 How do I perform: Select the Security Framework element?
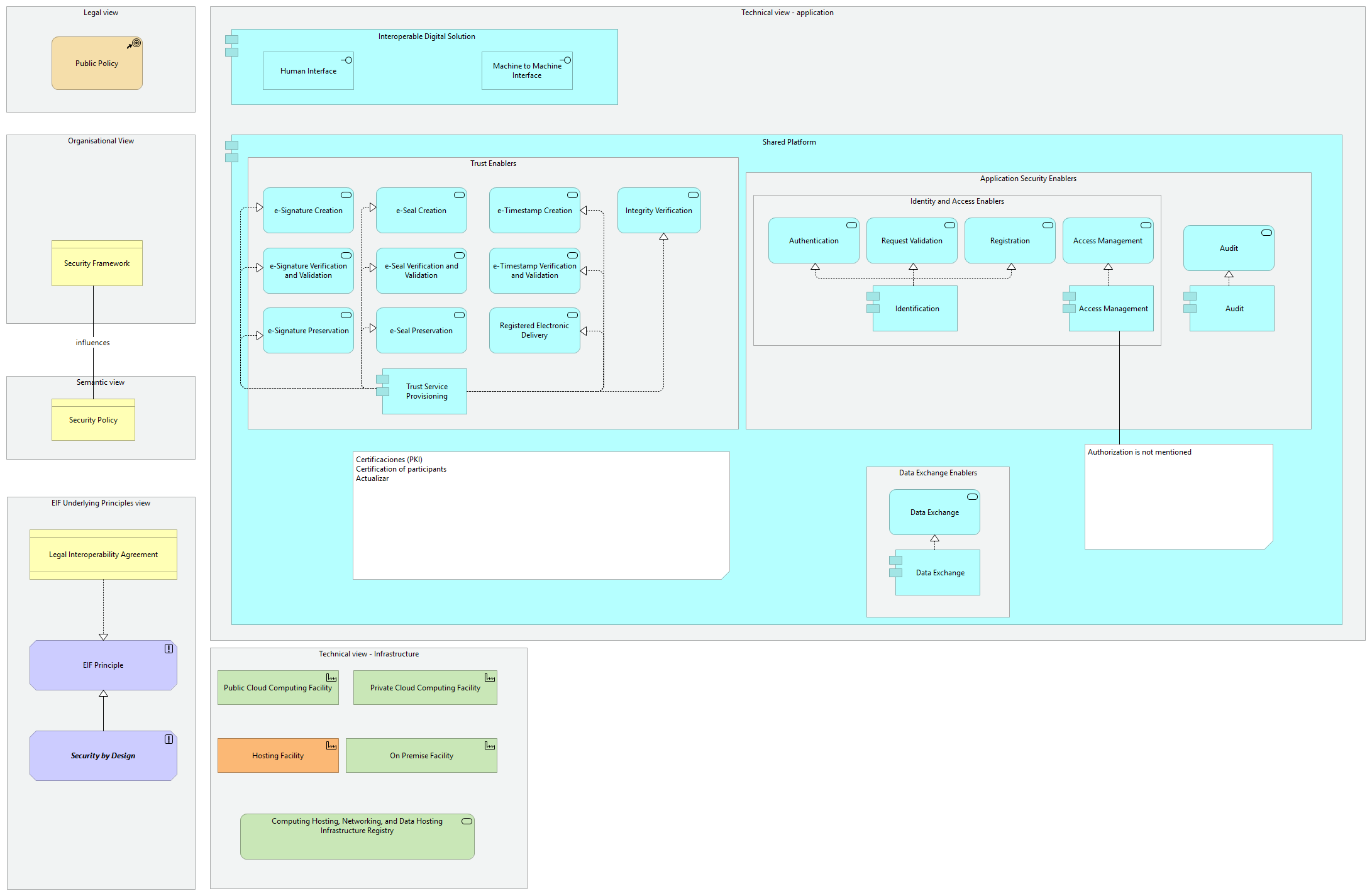click(x=97, y=263)
